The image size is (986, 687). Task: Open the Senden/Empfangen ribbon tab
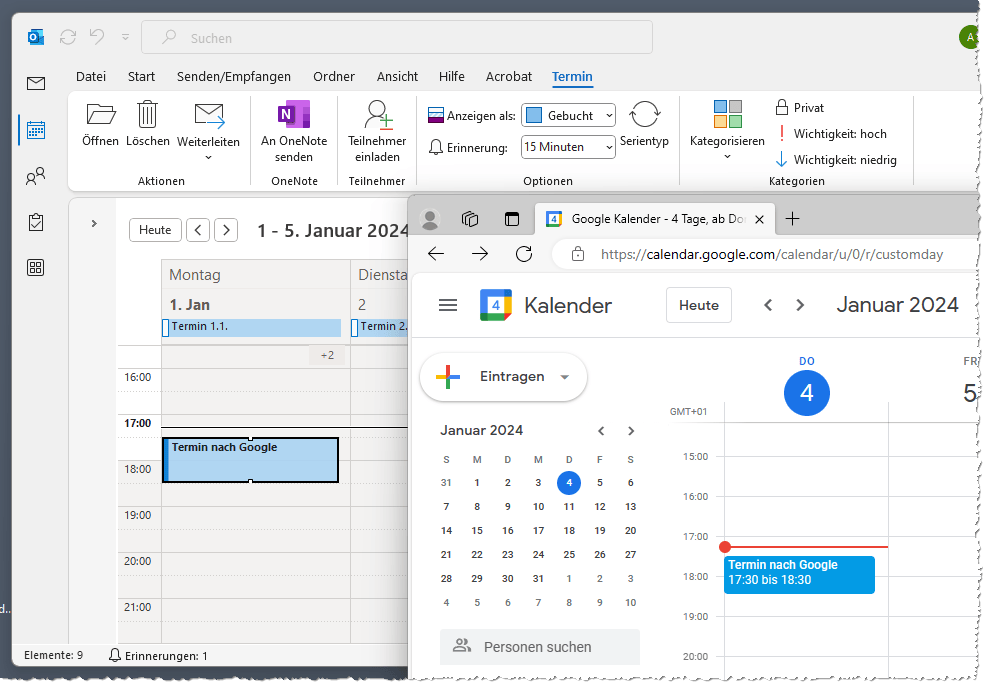[234, 77]
